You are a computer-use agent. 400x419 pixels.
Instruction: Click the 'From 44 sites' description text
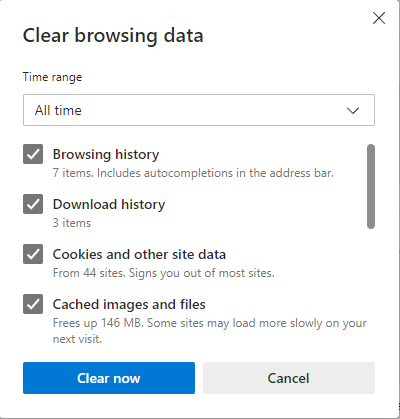(164, 273)
